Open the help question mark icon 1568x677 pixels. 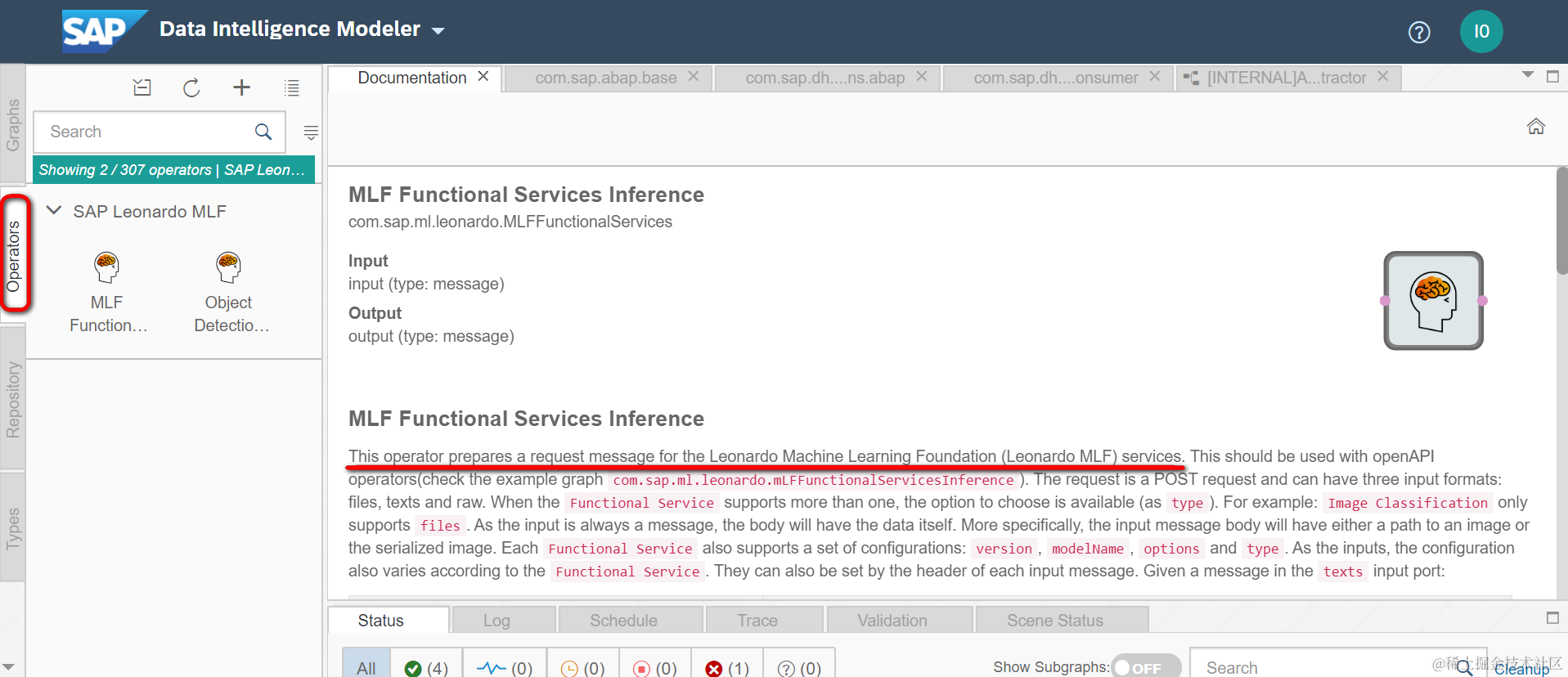[1419, 32]
